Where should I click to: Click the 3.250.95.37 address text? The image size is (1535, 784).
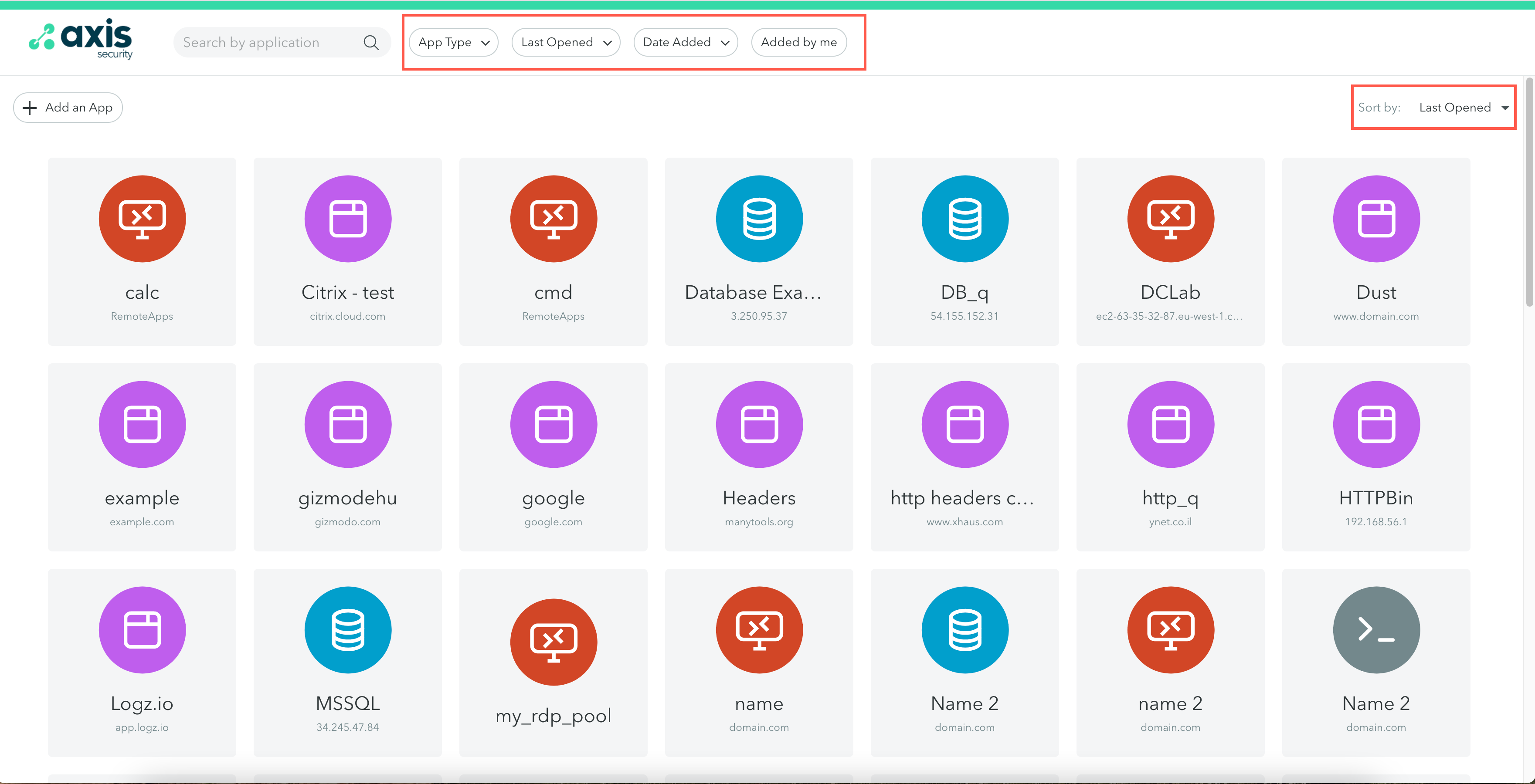(758, 316)
